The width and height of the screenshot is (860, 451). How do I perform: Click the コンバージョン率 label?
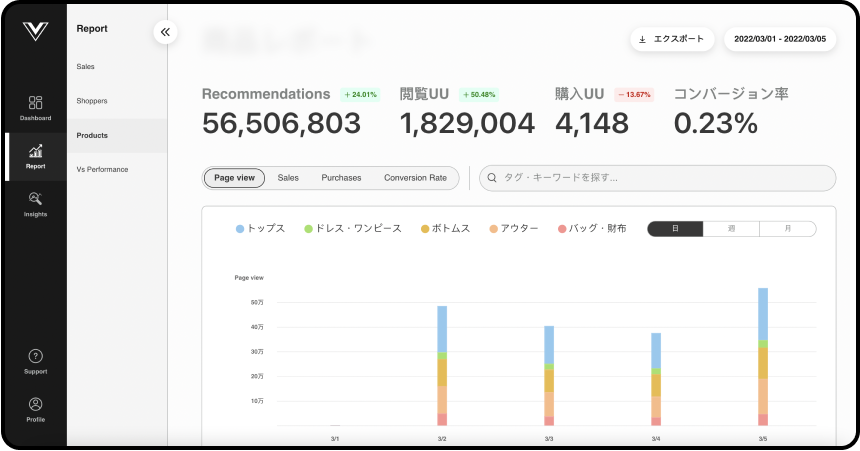coord(731,94)
